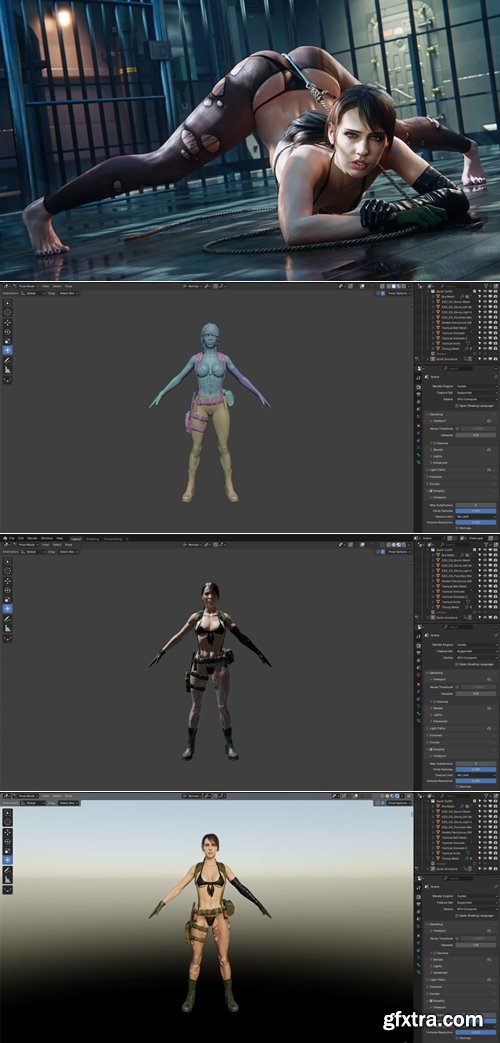Select the Rotate tool in blue-model Blender window

point(8,331)
